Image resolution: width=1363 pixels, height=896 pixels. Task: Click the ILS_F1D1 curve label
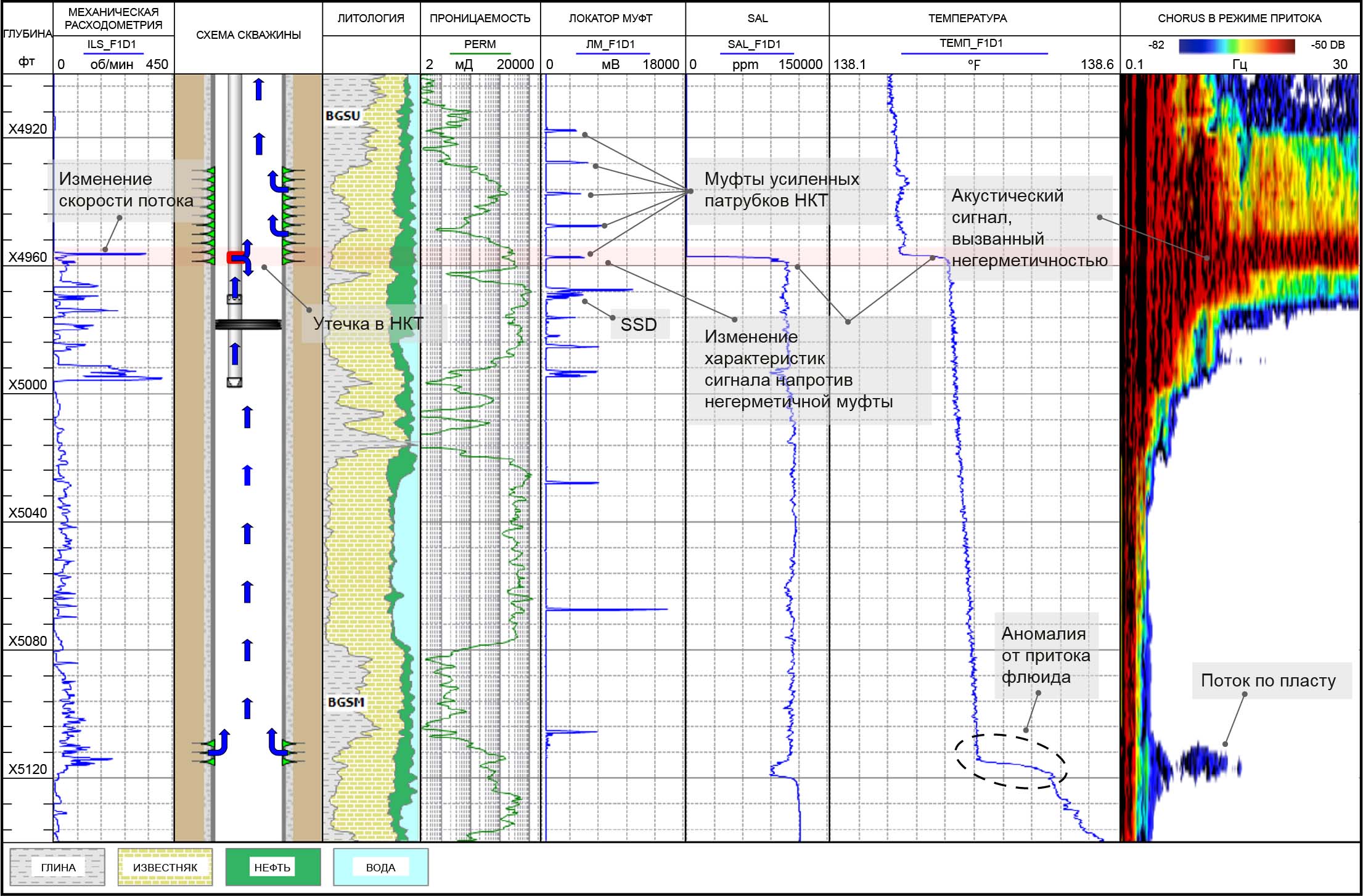pyautogui.click(x=112, y=44)
